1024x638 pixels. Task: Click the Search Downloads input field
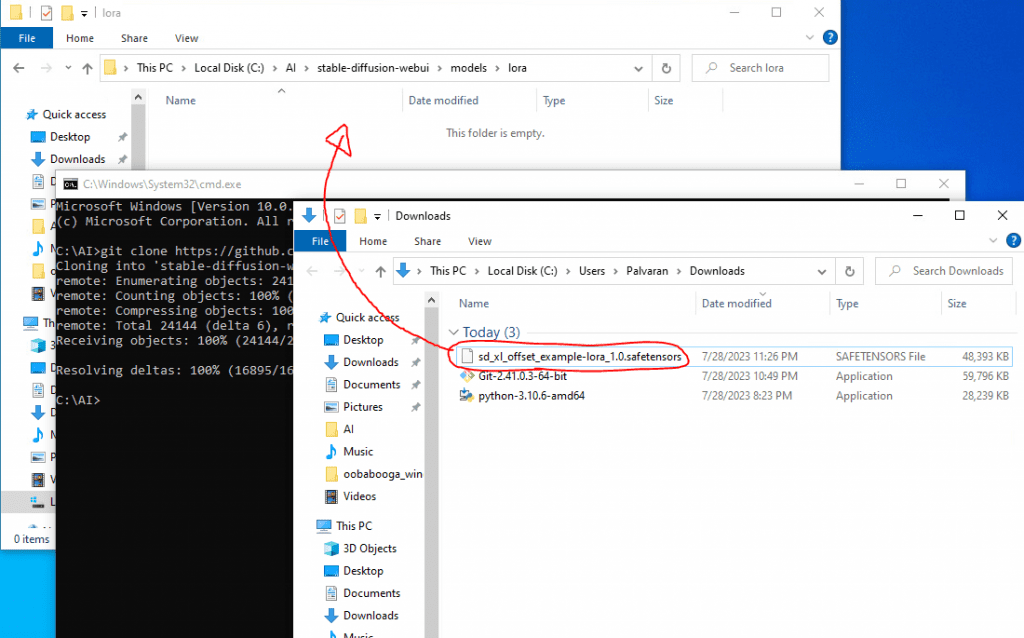pyautogui.click(x=944, y=271)
